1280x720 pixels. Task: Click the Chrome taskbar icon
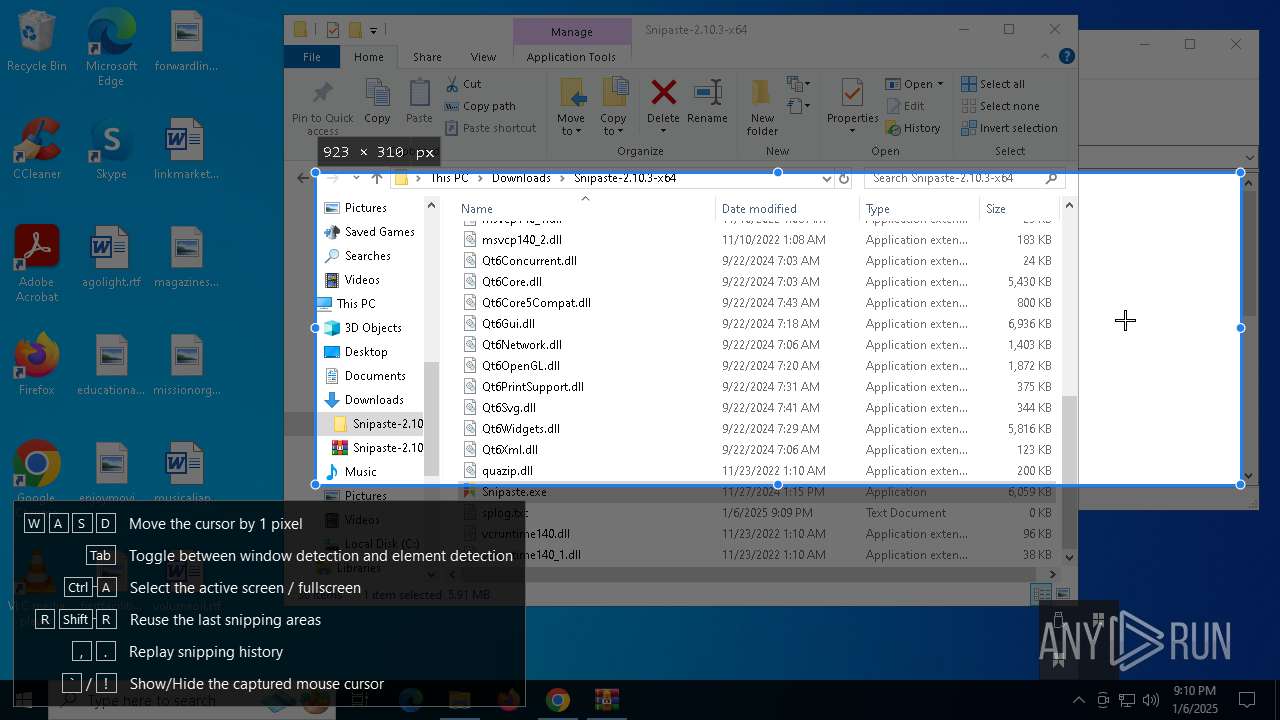(x=558, y=700)
